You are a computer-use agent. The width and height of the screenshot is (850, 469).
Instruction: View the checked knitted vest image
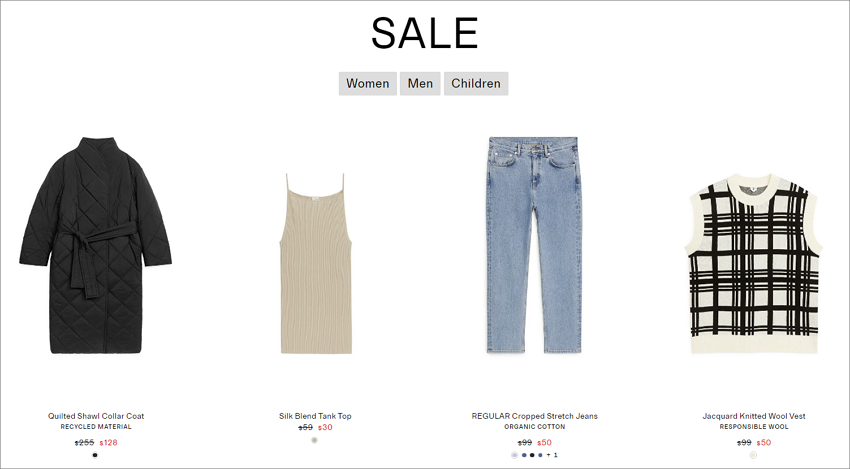pyautogui.click(x=754, y=264)
